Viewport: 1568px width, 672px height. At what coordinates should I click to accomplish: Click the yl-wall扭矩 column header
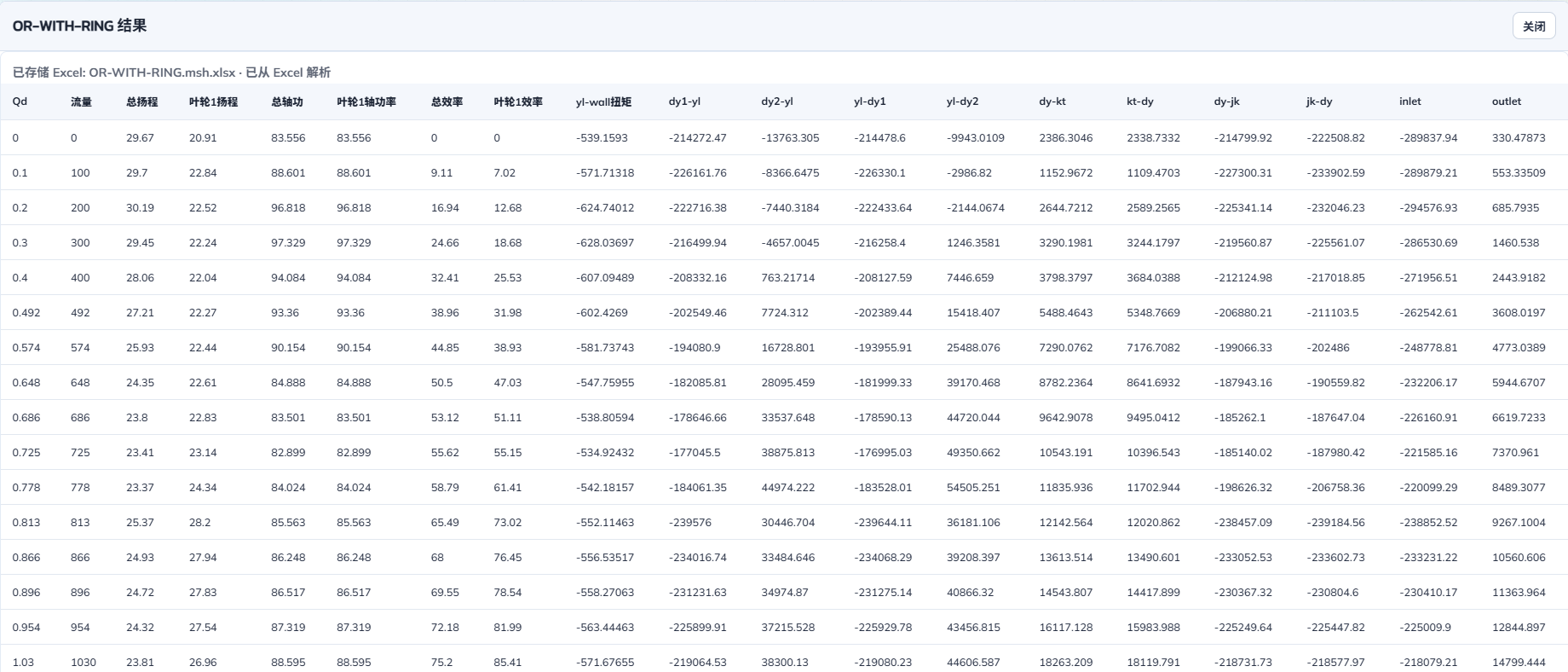[604, 101]
